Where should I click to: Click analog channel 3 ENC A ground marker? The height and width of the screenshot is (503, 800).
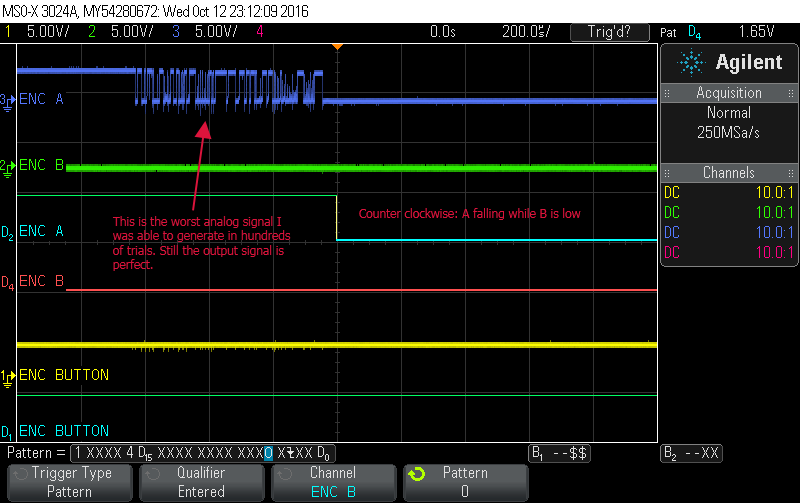(8, 100)
